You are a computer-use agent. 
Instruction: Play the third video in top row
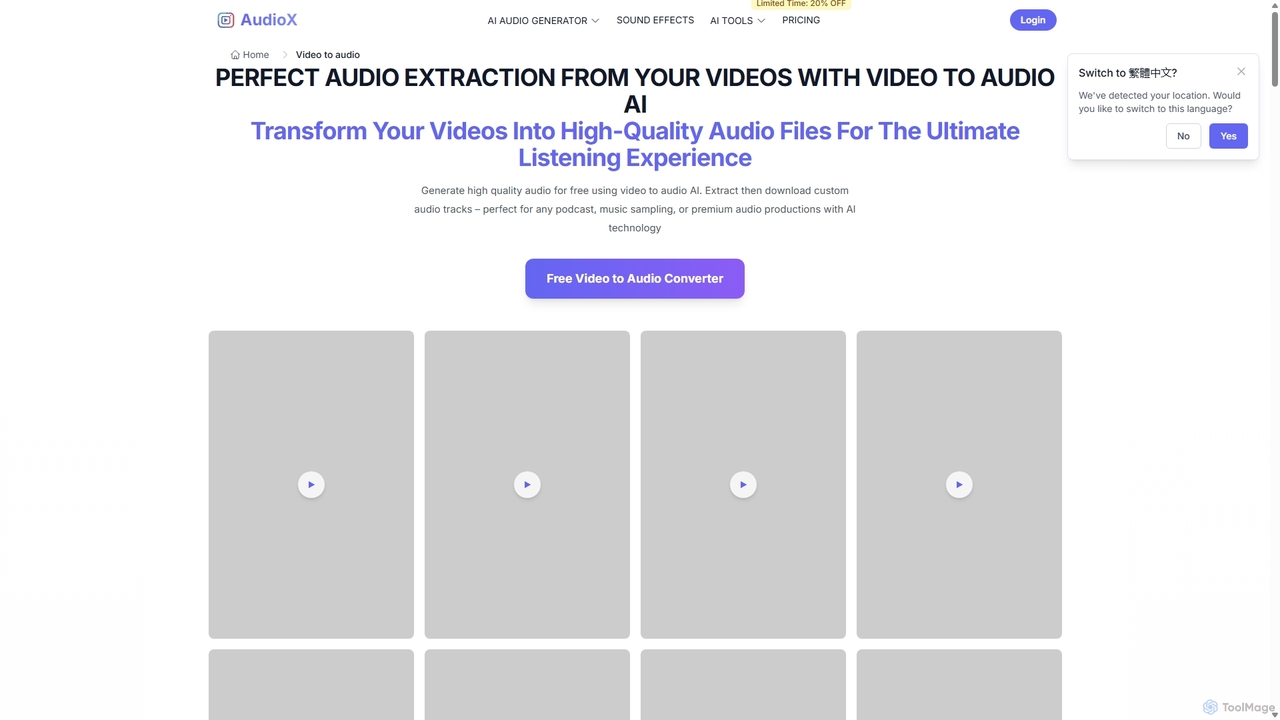[743, 485]
